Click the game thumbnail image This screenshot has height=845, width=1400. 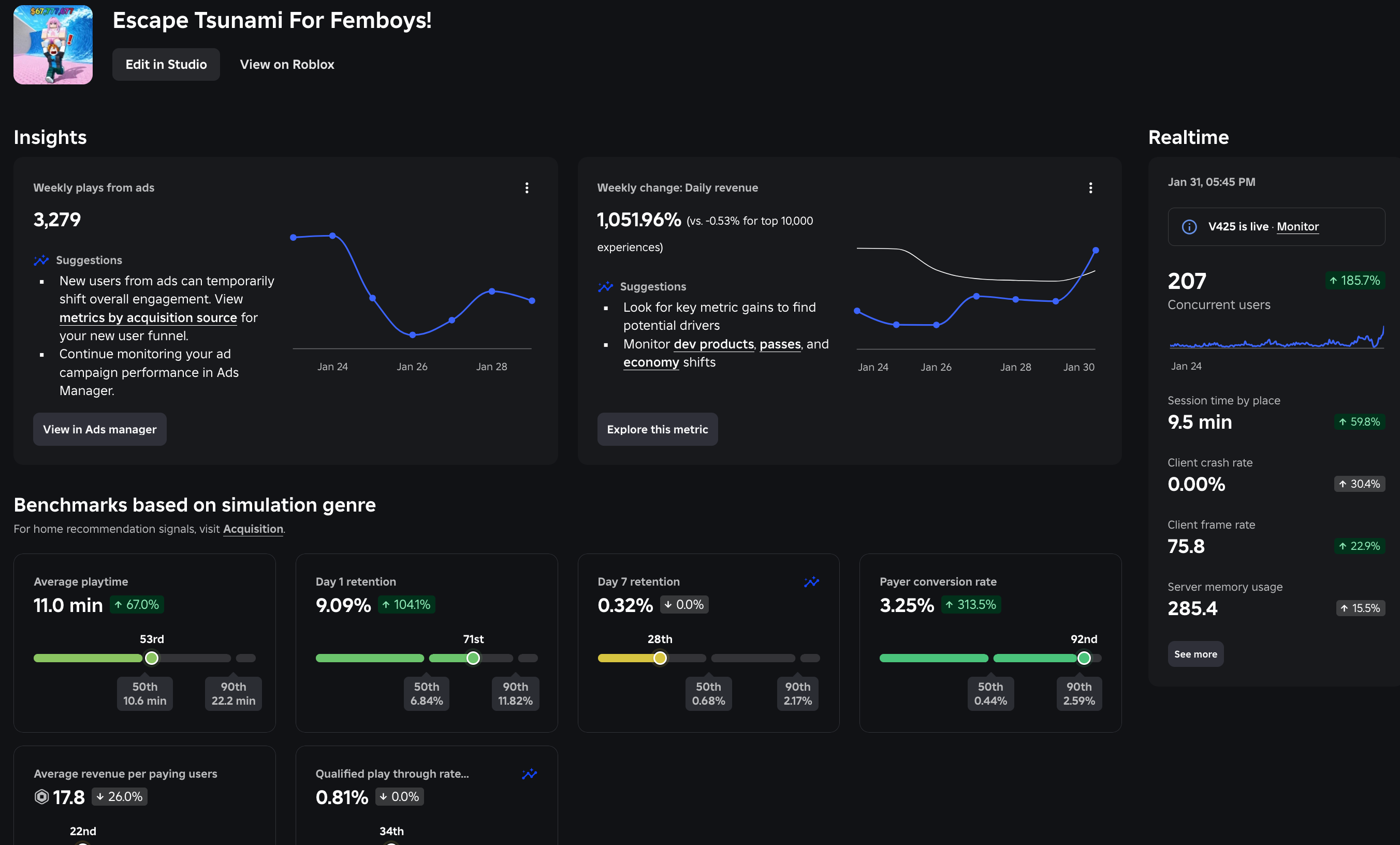(53, 45)
